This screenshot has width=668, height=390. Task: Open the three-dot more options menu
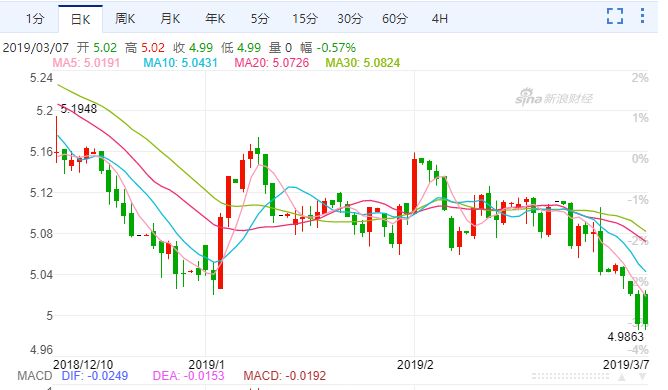click(642, 16)
